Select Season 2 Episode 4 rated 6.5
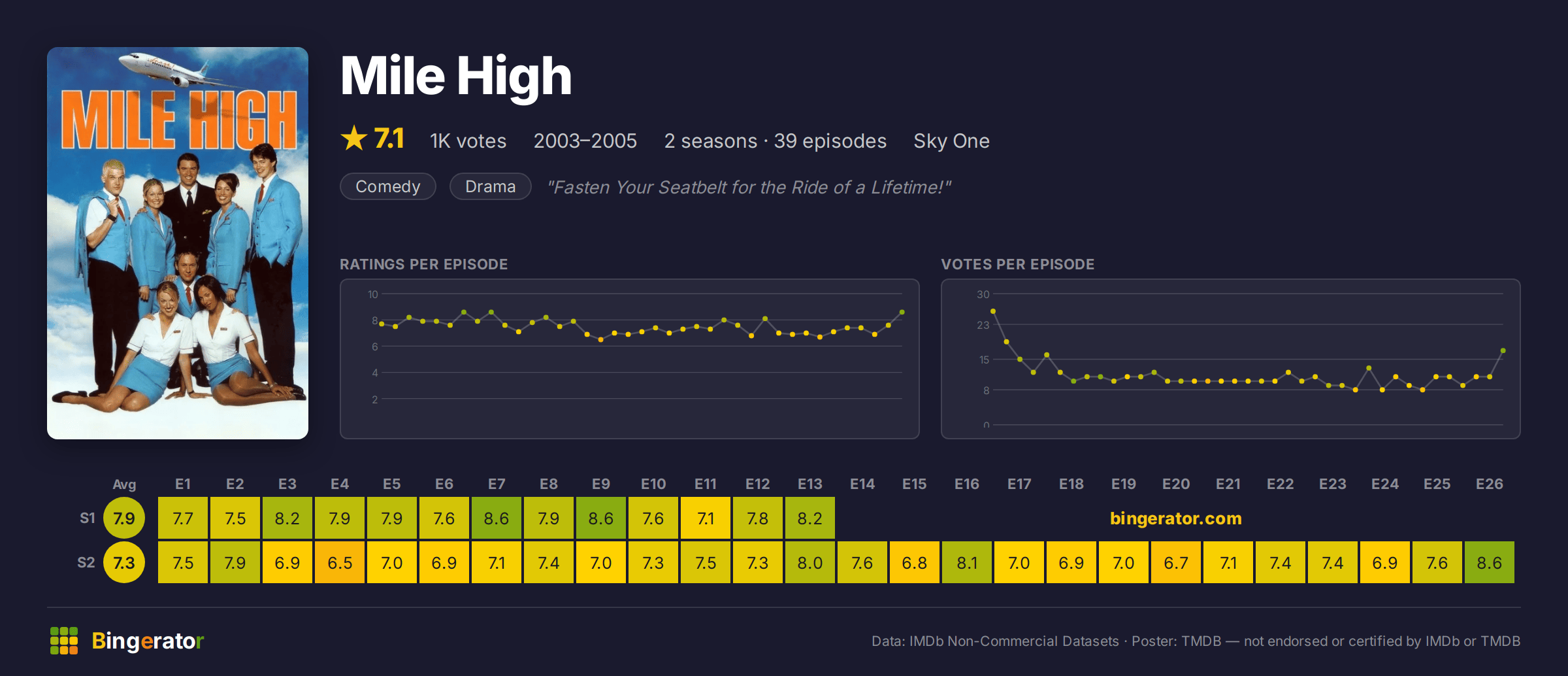The width and height of the screenshot is (1568, 676). [340, 562]
